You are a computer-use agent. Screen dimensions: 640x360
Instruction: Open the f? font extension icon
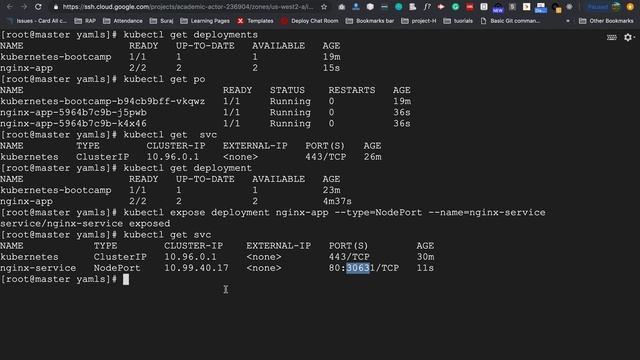point(427,7)
